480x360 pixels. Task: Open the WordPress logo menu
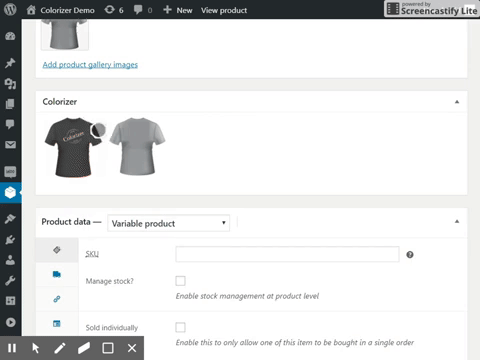[10, 9]
